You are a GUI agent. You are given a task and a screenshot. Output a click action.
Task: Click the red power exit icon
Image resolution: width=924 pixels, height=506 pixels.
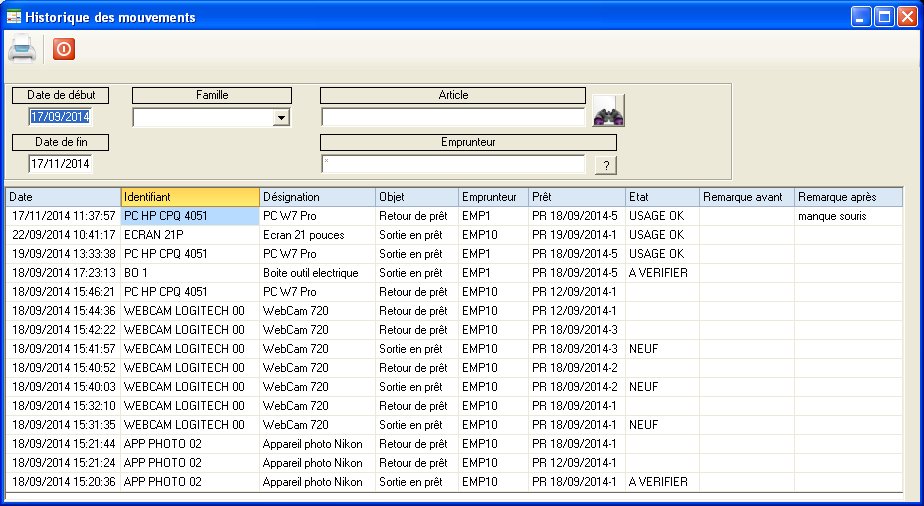63,49
